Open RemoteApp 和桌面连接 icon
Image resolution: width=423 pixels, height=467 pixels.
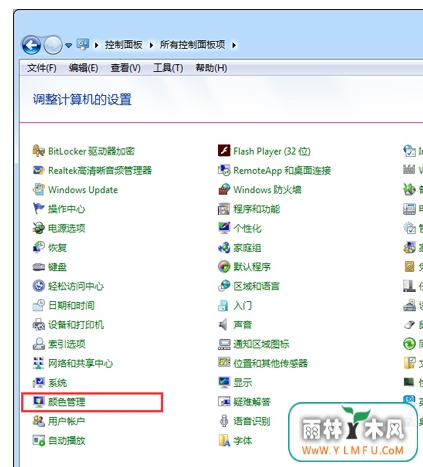coord(224,170)
